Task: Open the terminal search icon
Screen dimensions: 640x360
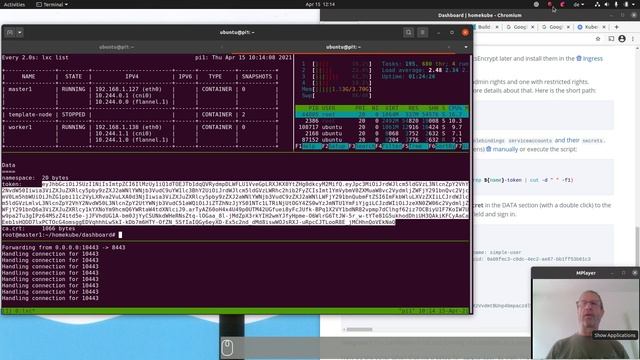Action: click(x=408, y=32)
